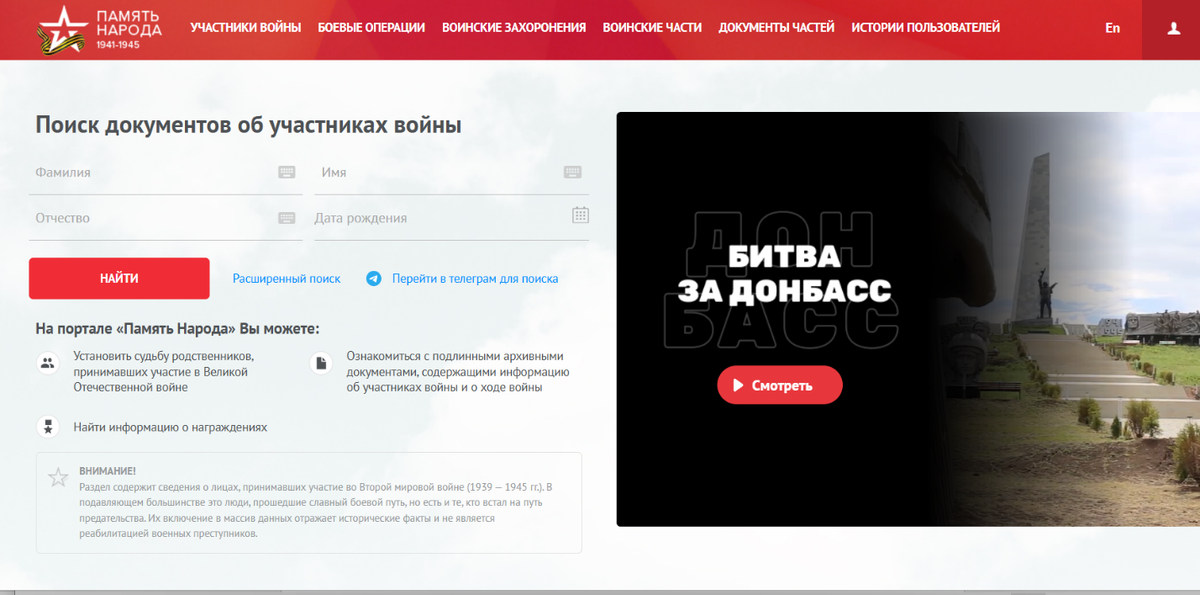Click the Битва за Донбасс banner title
Image resolution: width=1200 pixels, height=595 pixels.
tap(784, 273)
